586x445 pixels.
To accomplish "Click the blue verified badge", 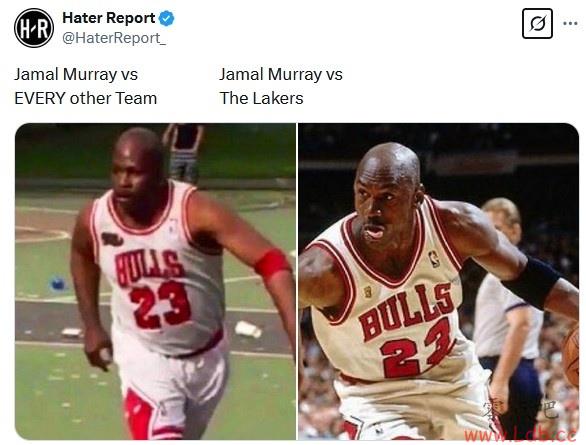I will click(167, 18).
